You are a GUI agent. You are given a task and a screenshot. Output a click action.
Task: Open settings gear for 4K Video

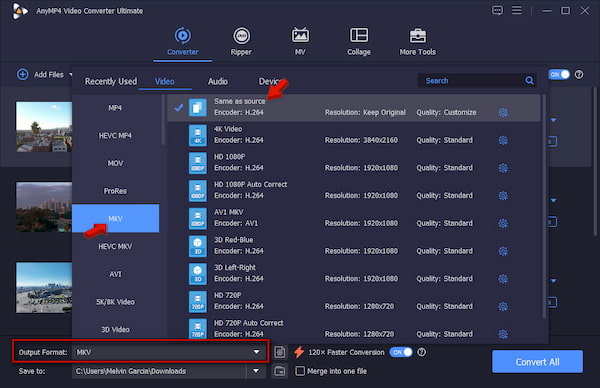coord(503,140)
